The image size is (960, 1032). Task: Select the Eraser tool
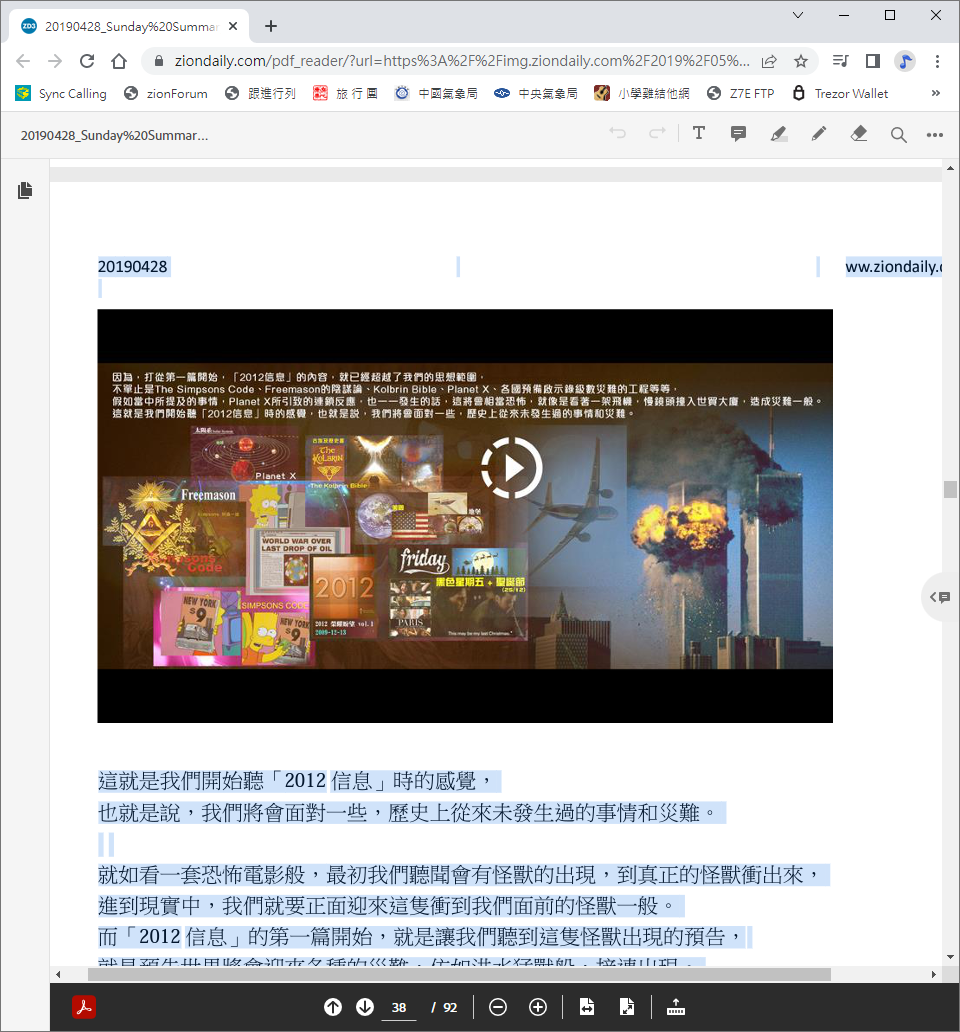859,134
